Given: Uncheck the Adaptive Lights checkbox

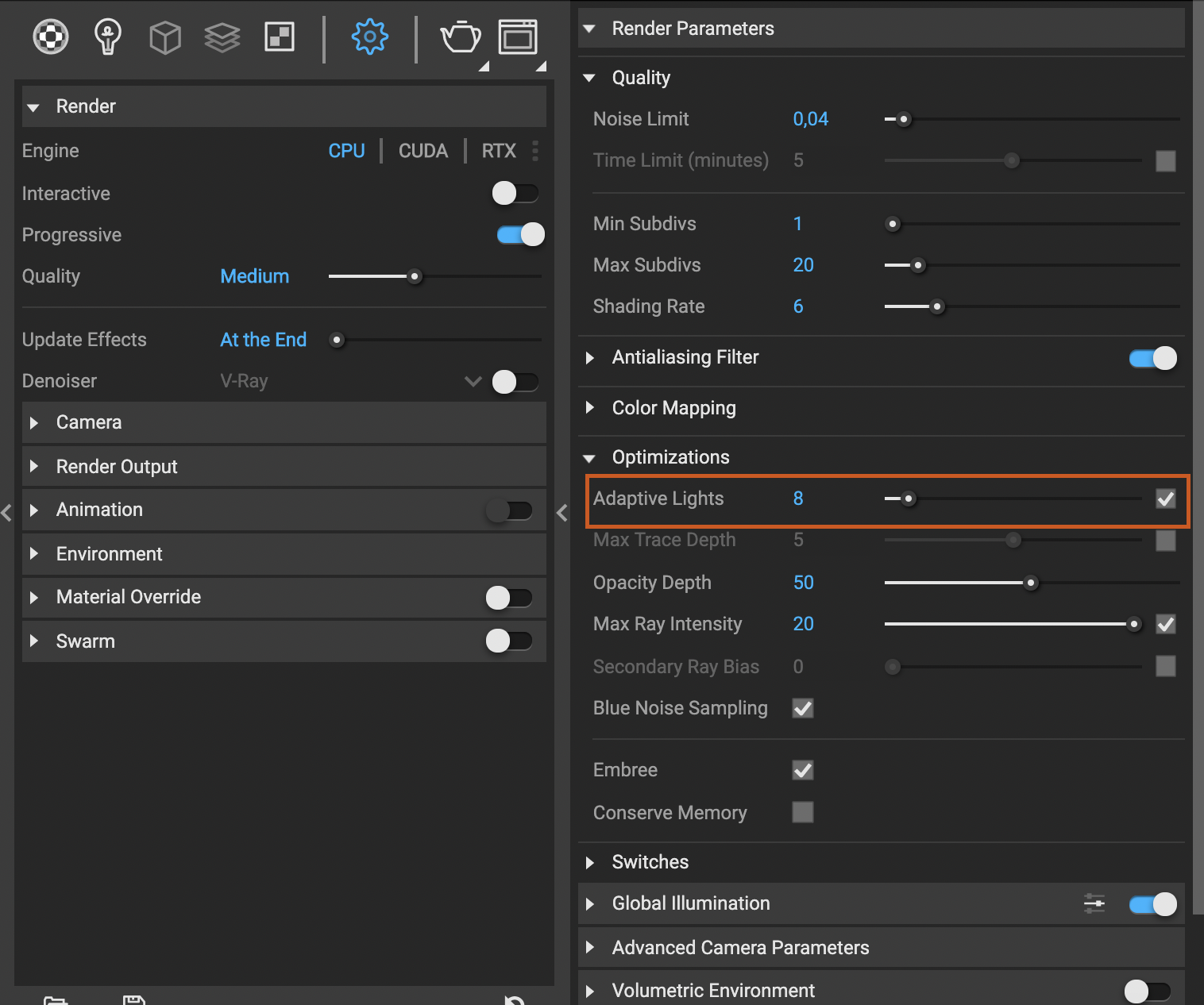Looking at the screenshot, I should 1166,499.
